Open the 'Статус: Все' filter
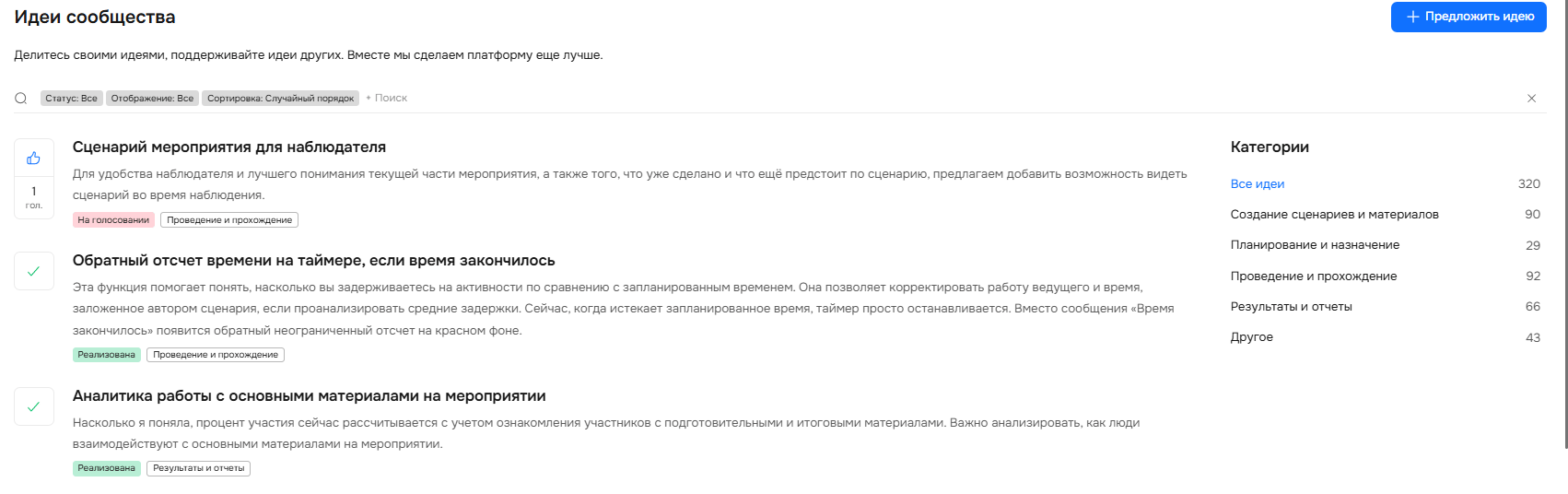This screenshot has width=1568, height=494. point(71,99)
